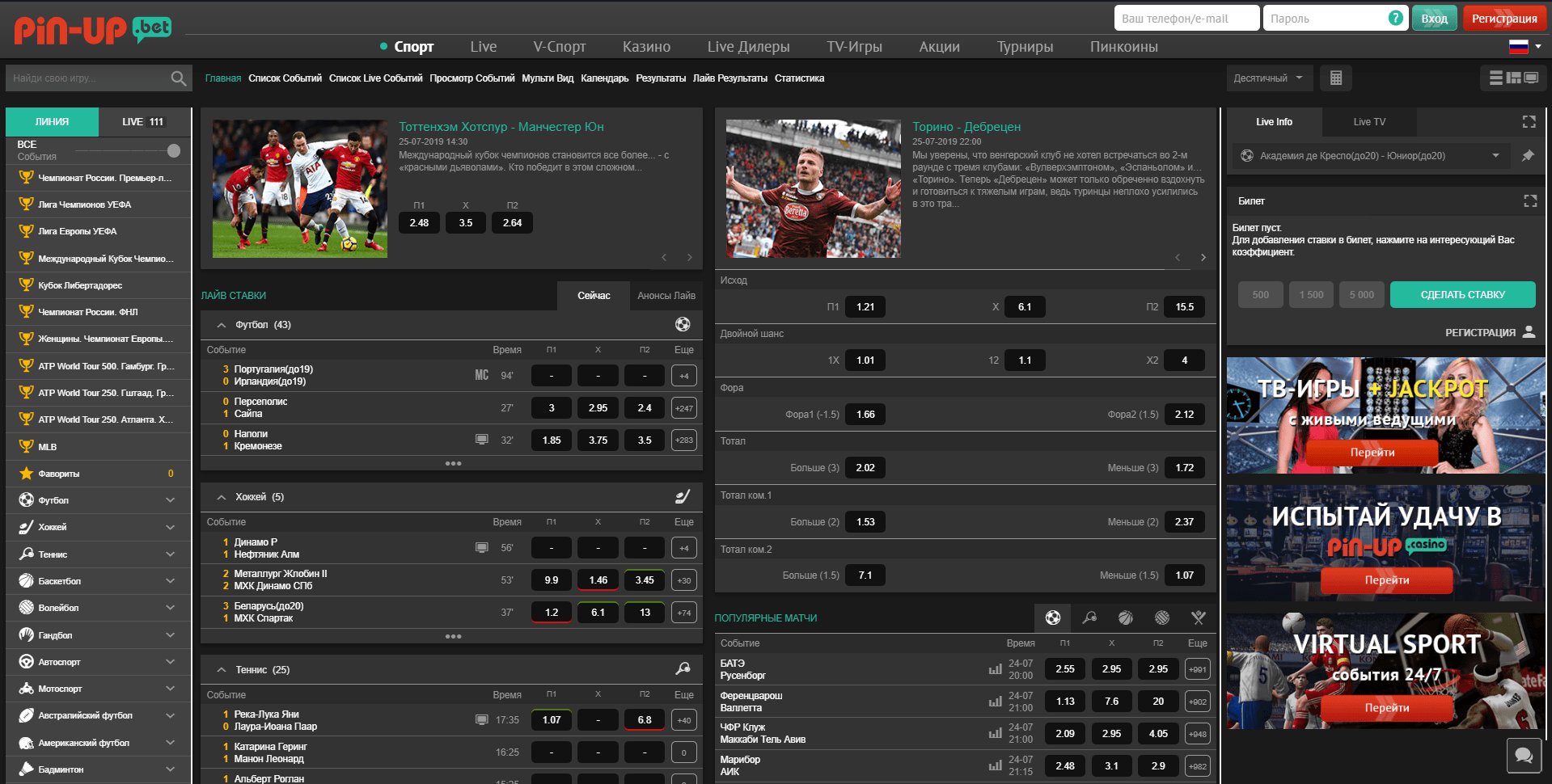Select tennis filter in popular matches
The image size is (1552, 784).
[1089, 618]
